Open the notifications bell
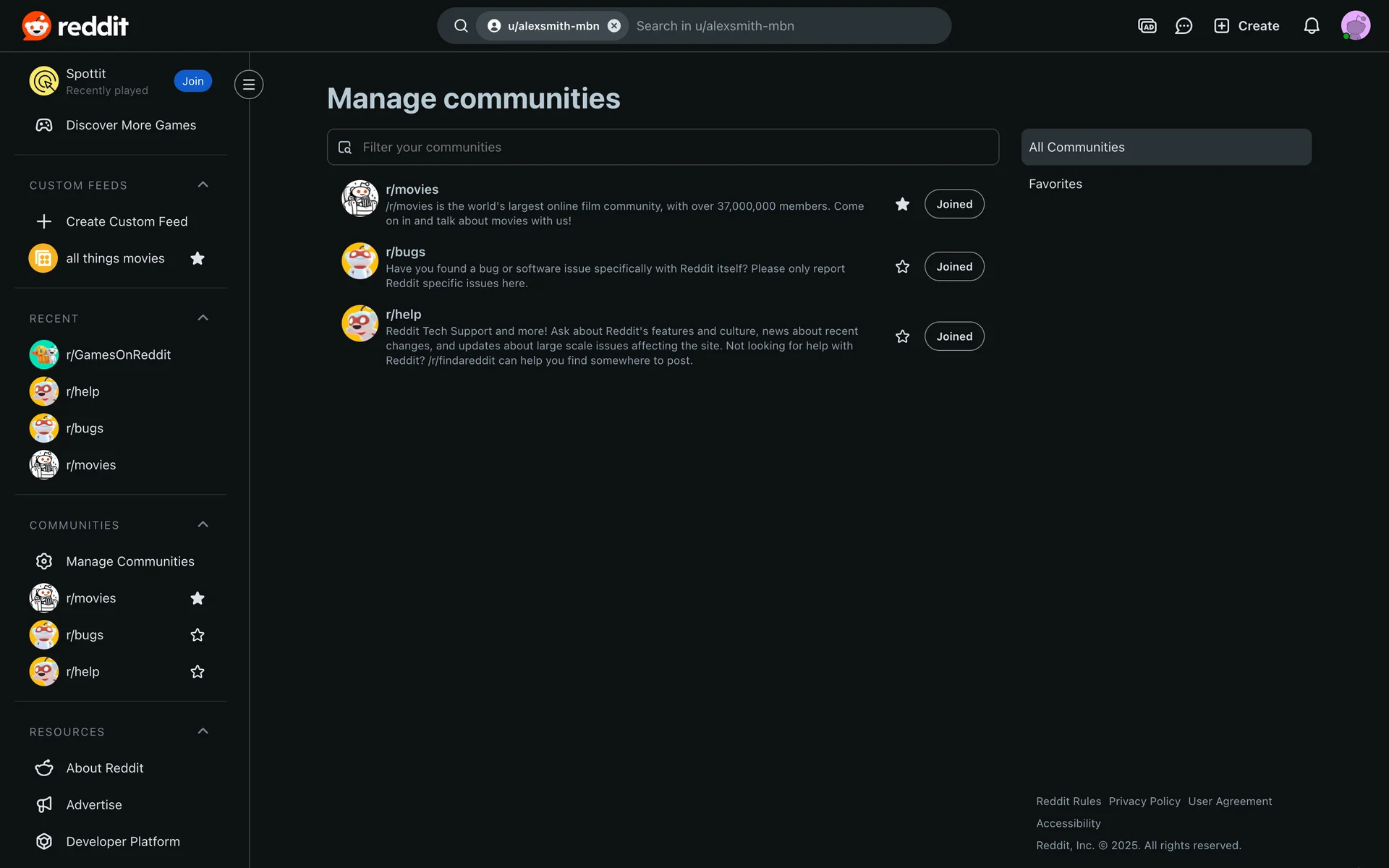This screenshot has width=1389, height=868. pyautogui.click(x=1312, y=26)
